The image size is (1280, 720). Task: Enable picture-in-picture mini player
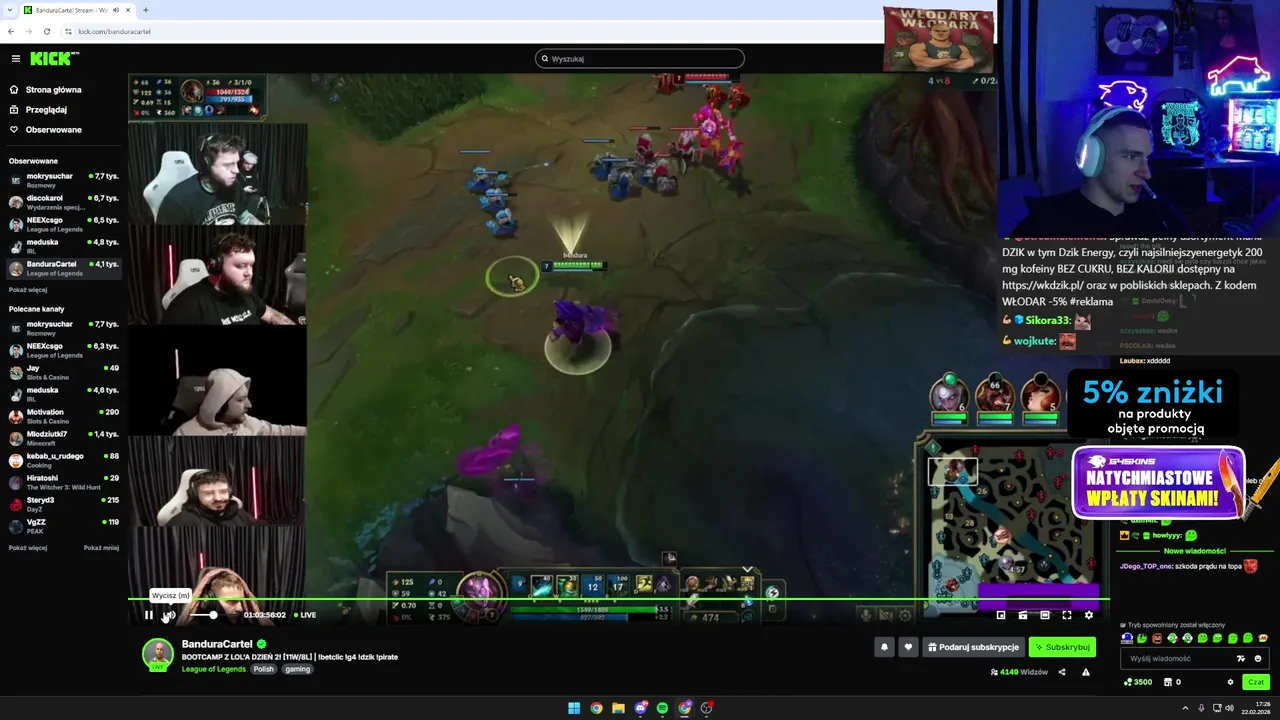pyautogui.click(x=1001, y=615)
